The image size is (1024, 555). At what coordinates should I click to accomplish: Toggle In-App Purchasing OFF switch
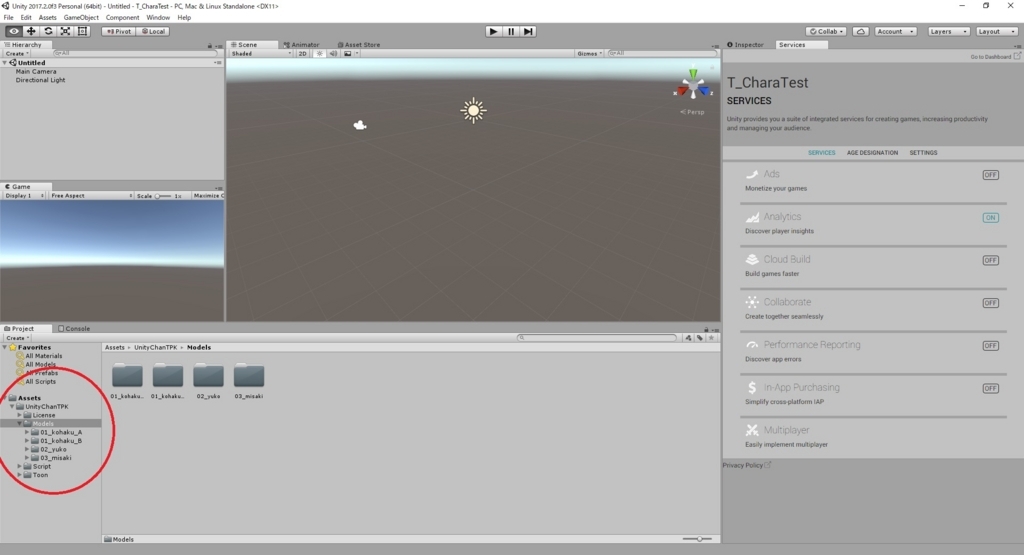coord(991,388)
